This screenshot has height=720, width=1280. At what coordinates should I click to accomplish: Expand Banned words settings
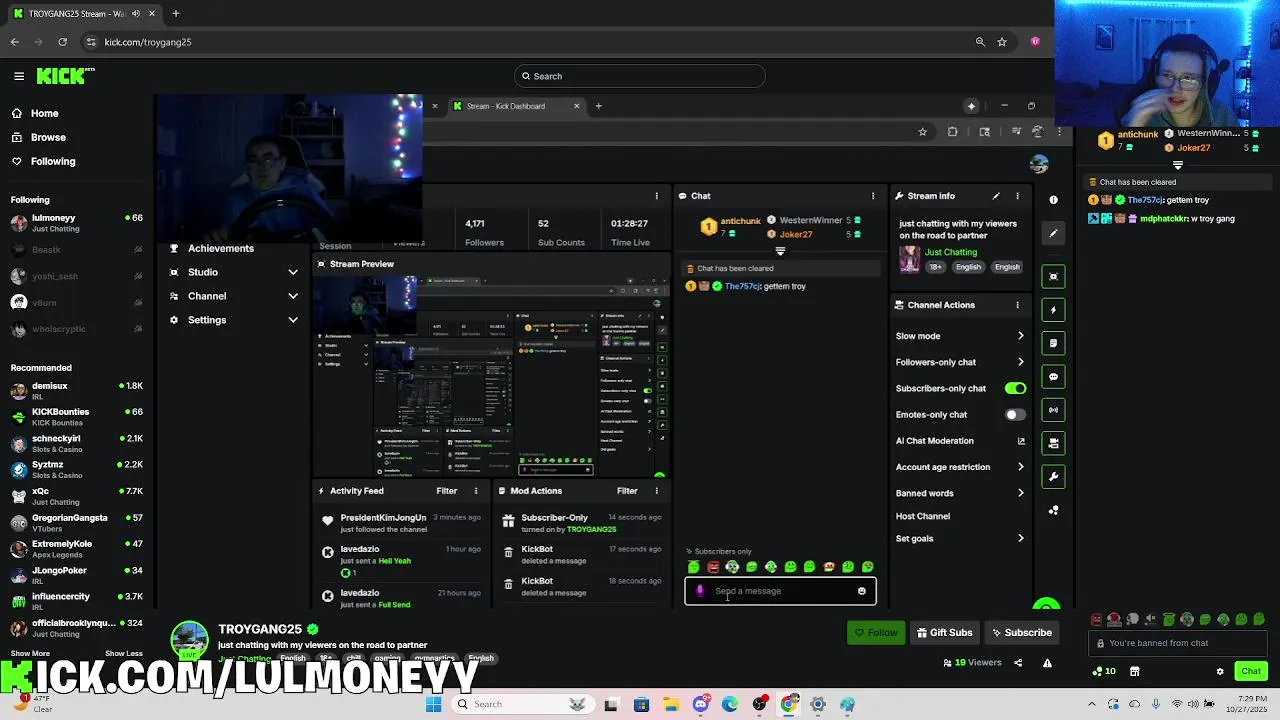click(x=960, y=493)
